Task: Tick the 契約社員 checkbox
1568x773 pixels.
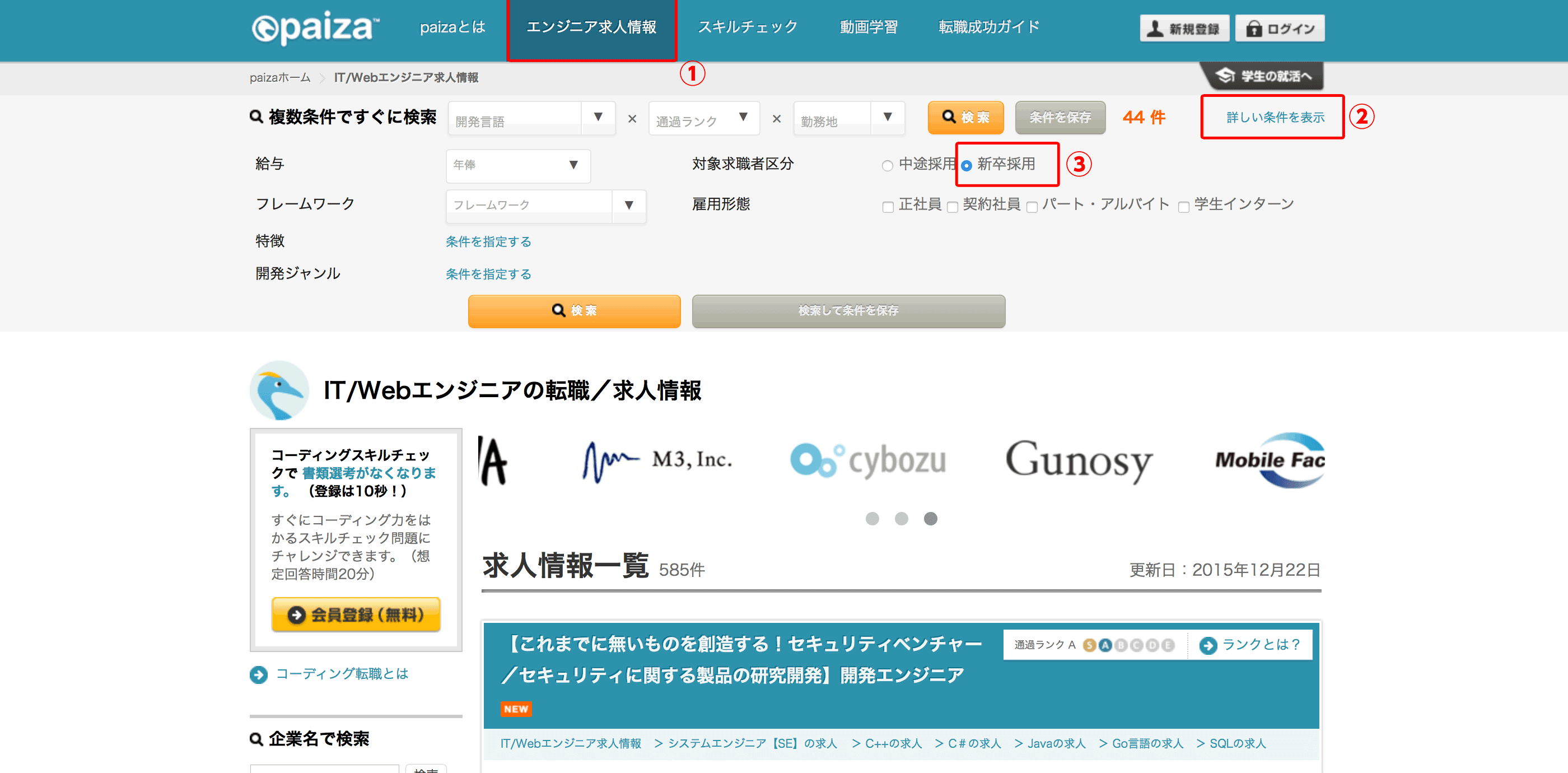Action: point(952,207)
